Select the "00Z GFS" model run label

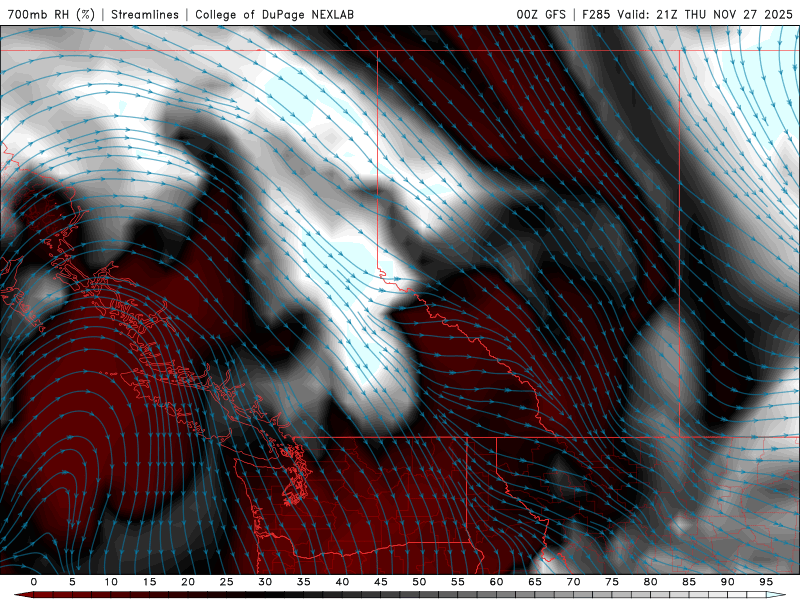(541, 14)
